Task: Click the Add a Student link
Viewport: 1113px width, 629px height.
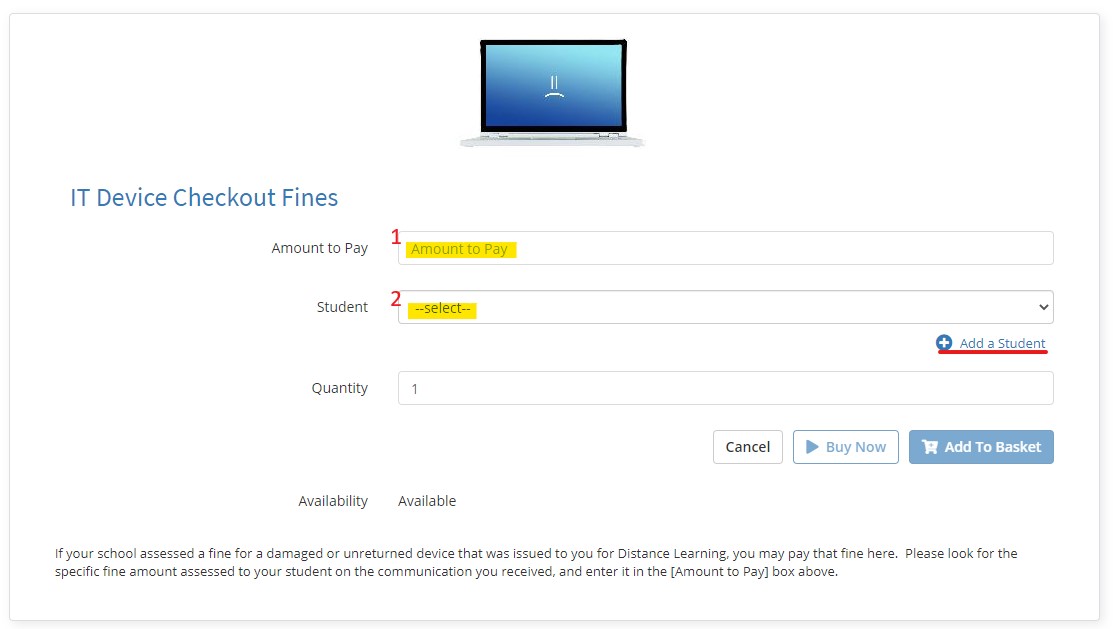Action: point(1002,344)
